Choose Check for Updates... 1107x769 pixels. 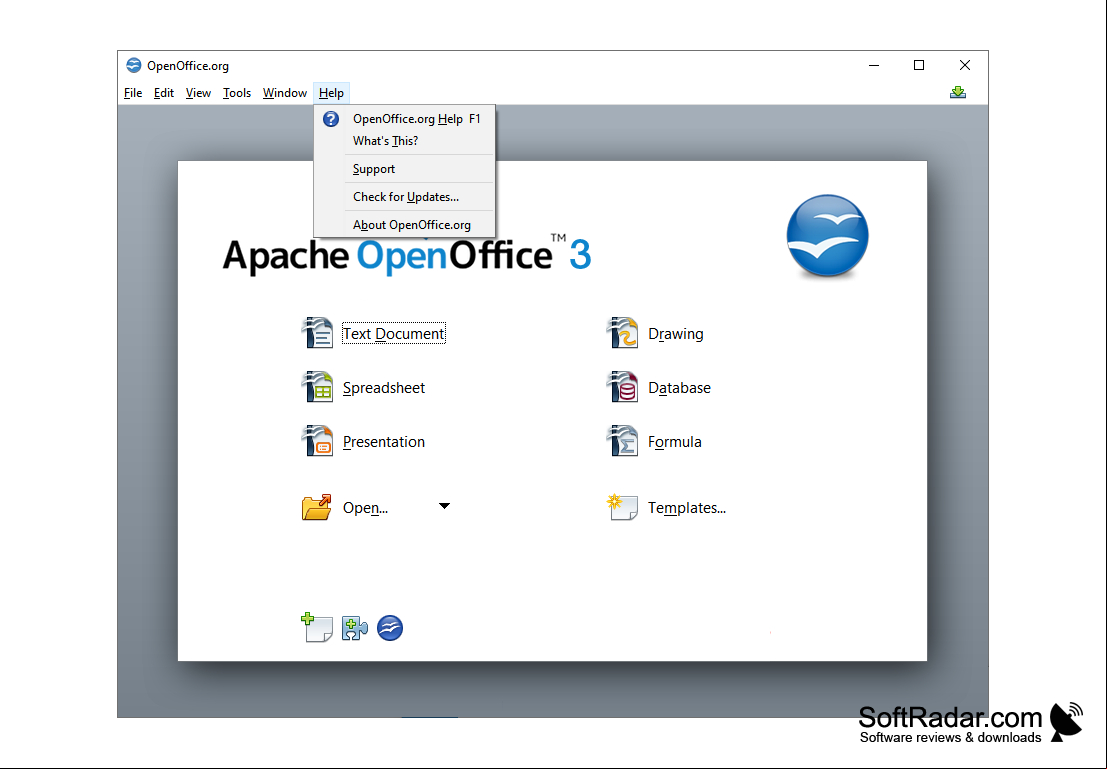point(405,196)
